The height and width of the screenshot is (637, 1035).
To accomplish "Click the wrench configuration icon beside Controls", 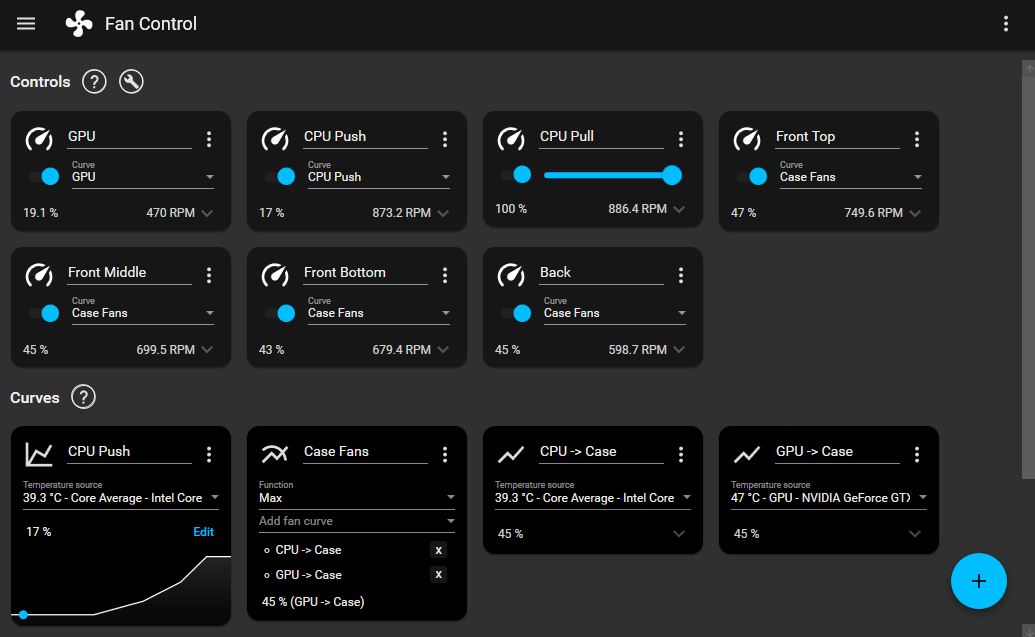I will pyautogui.click(x=131, y=82).
